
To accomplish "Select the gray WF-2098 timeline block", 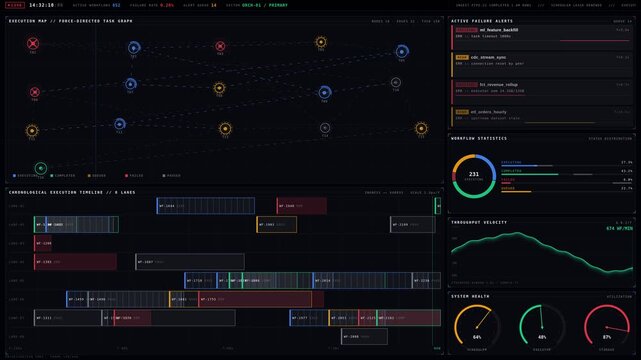I will click(364, 337).
